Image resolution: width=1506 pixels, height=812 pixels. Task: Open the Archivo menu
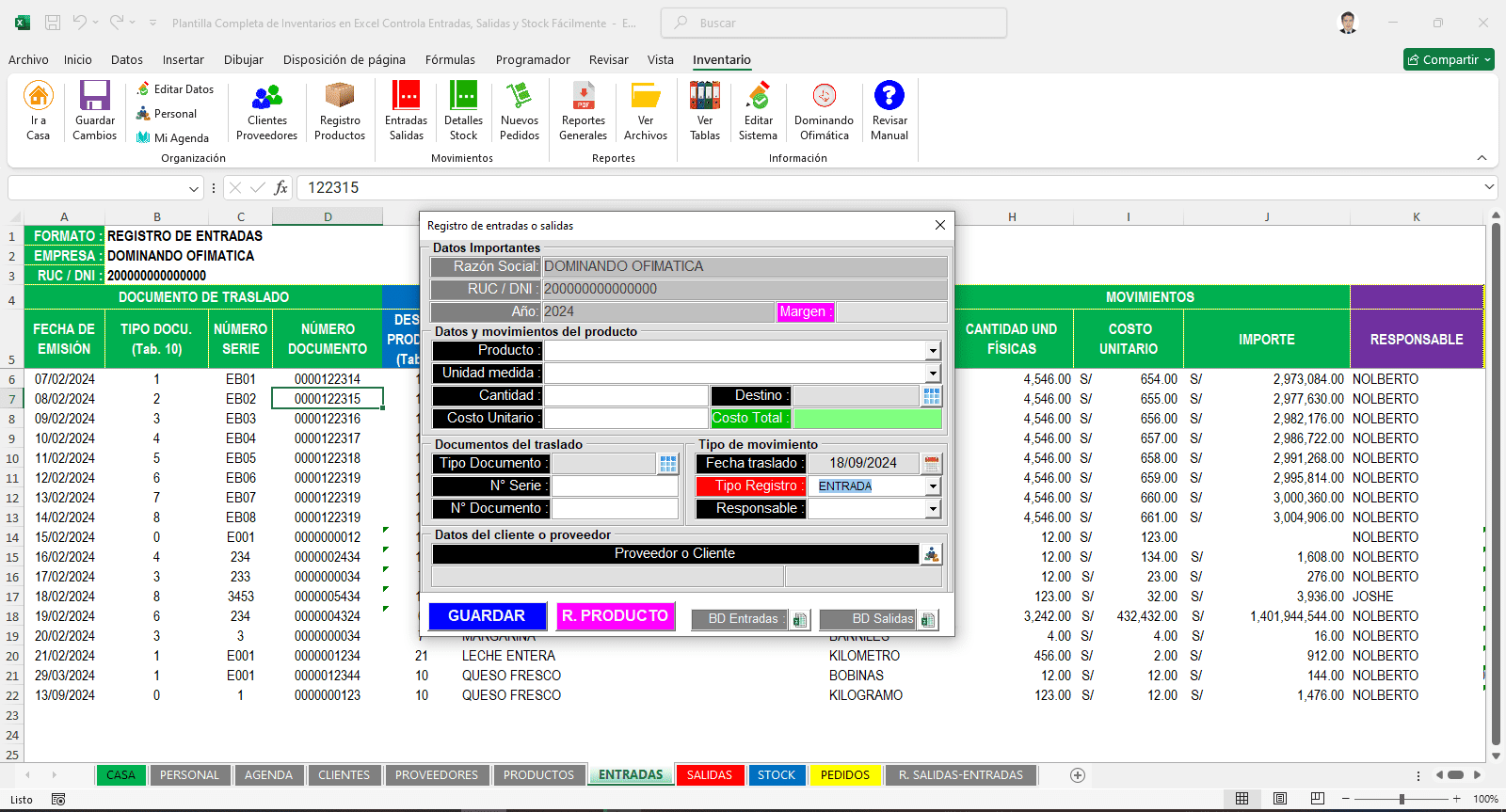[x=28, y=59]
